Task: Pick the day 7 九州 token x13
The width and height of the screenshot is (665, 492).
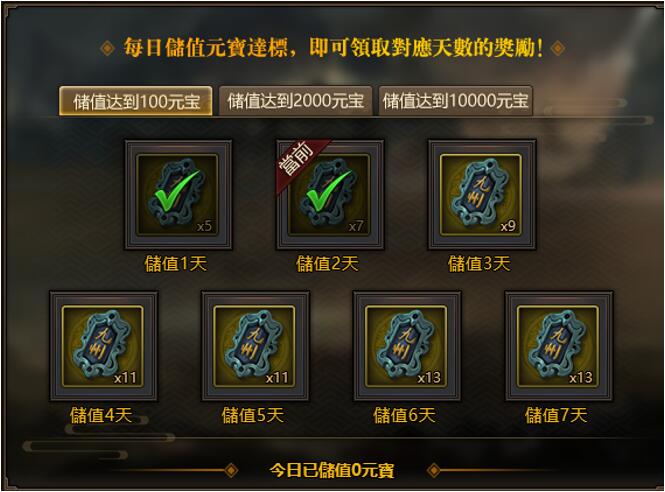Action: coord(559,346)
